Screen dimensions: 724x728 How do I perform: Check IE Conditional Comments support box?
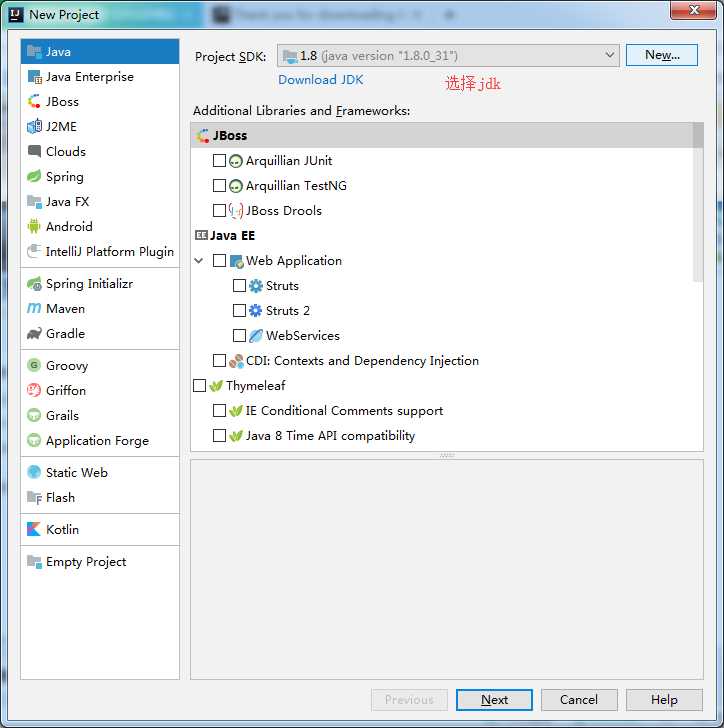pyautogui.click(x=219, y=410)
